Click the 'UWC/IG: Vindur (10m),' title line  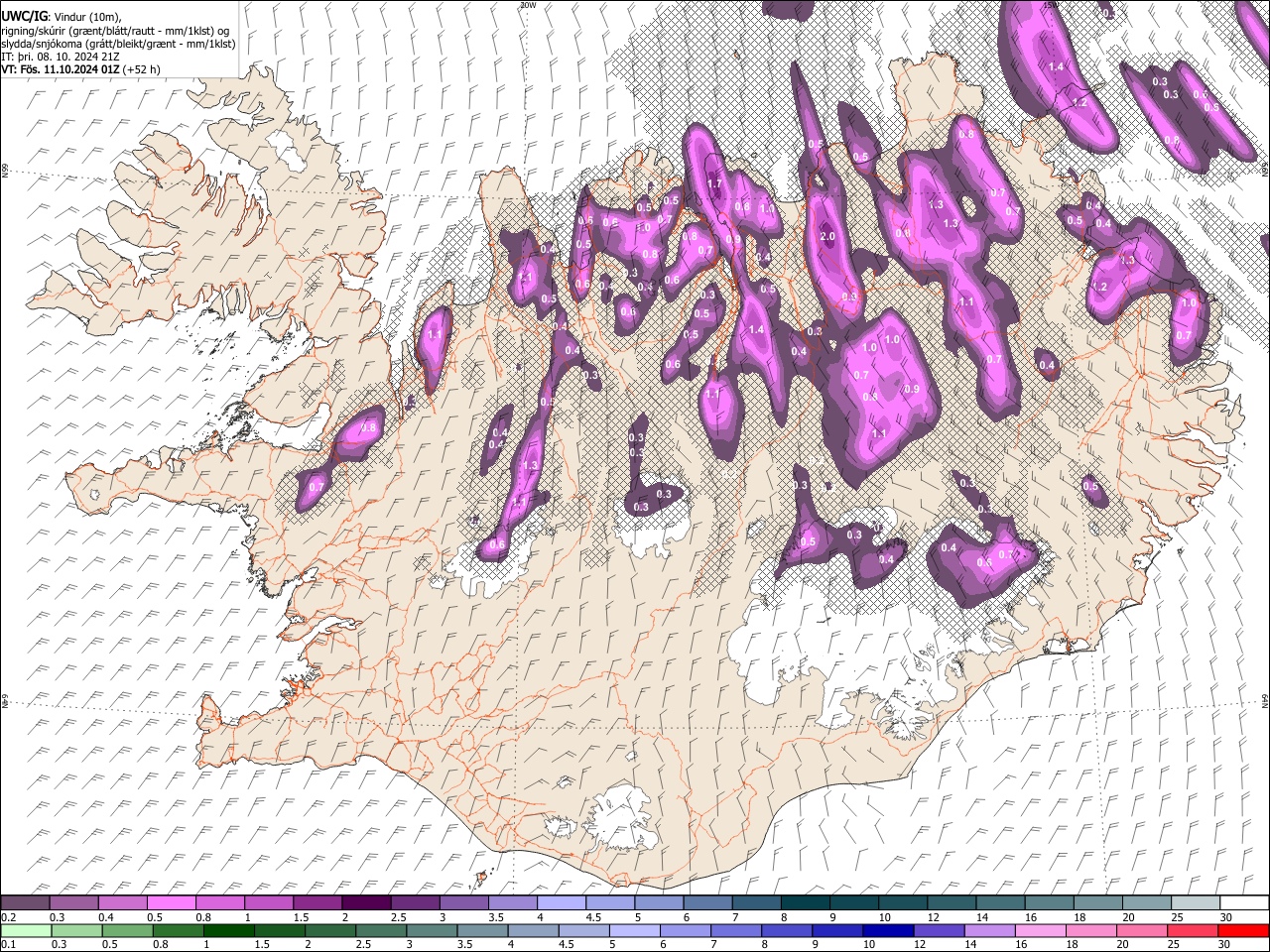(x=61, y=17)
